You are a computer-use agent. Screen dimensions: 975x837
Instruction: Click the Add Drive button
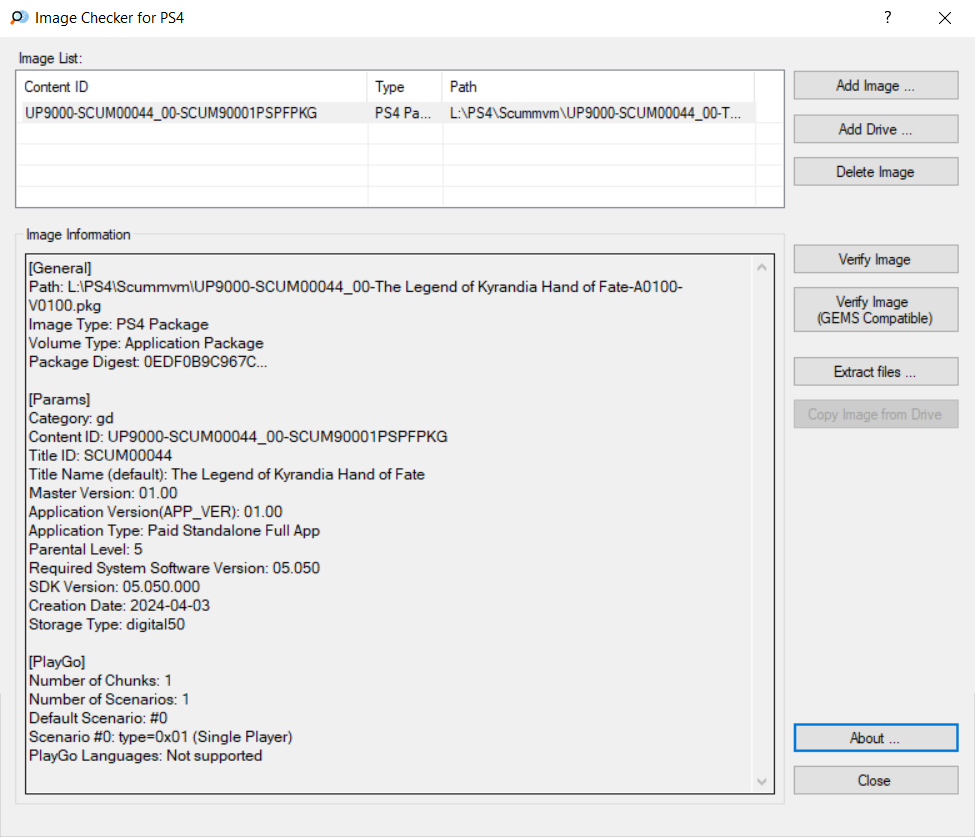click(x=876, y=129)
